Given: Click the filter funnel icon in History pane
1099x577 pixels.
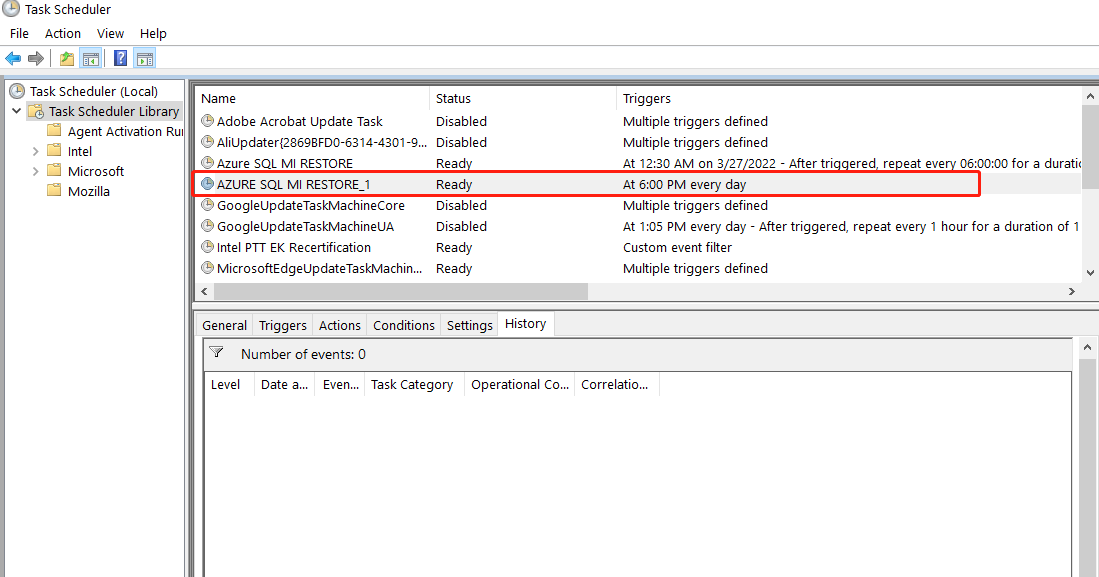Looking at the screenshot, I should pos(217,353).
